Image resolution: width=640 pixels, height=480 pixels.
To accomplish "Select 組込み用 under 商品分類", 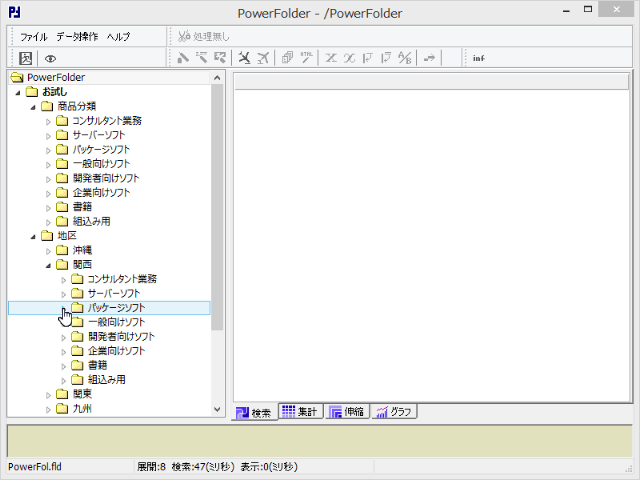I will 91,221.
